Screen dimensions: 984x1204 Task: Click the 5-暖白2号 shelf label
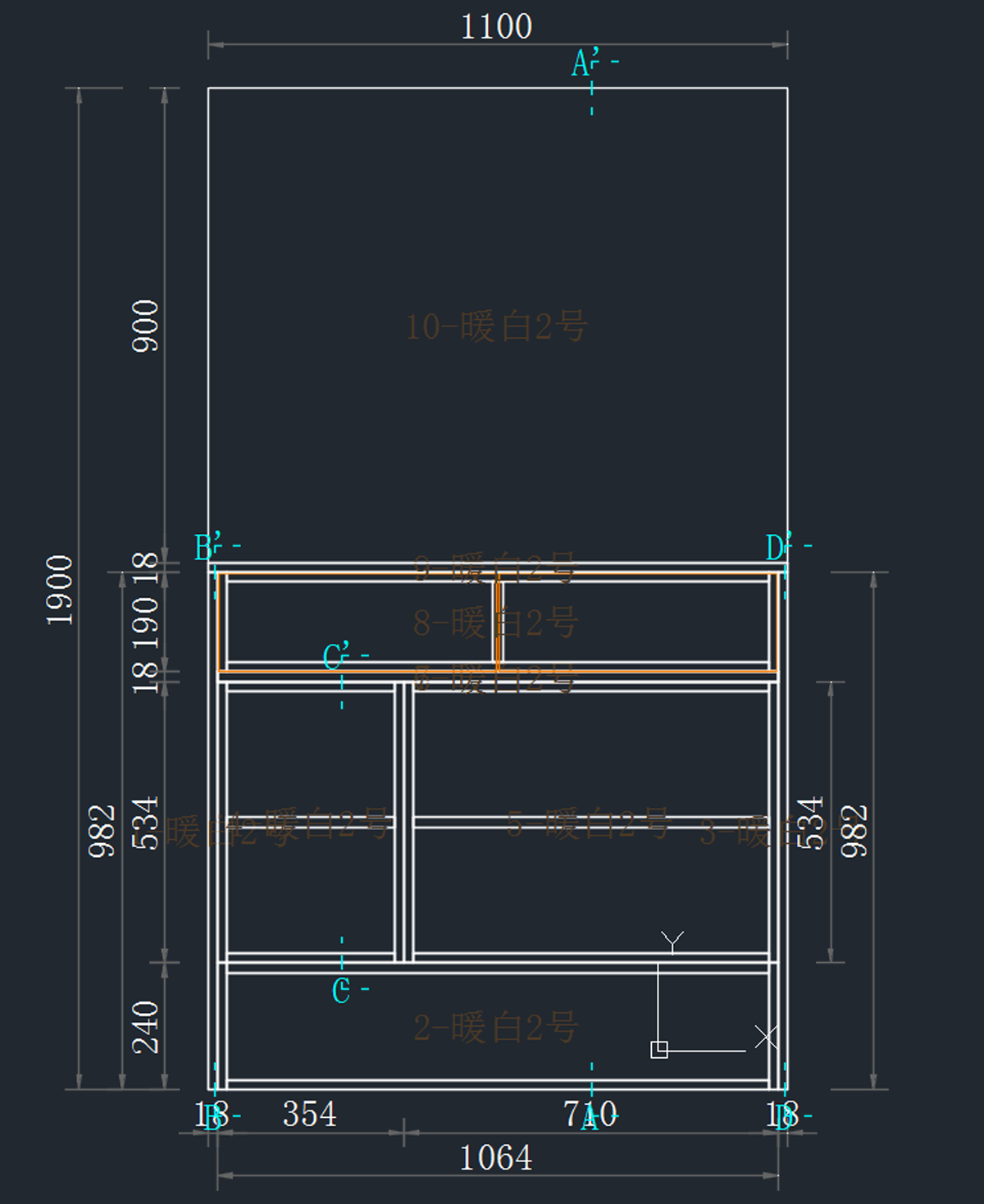pos(588,823)
